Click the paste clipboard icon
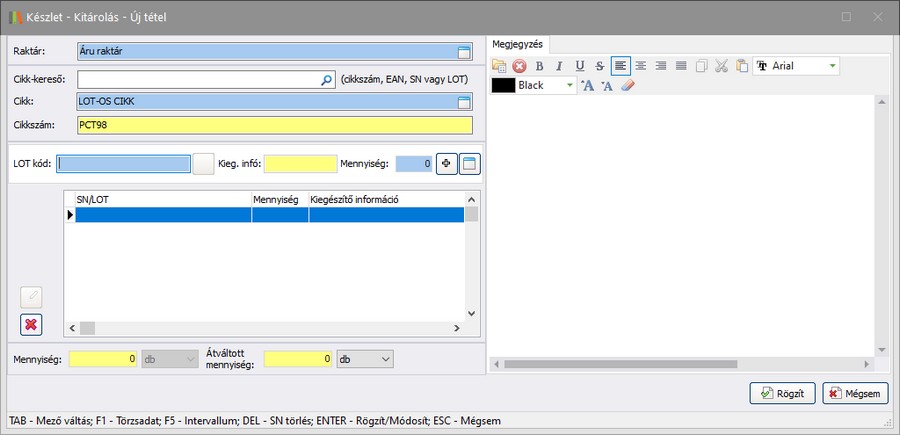This screenshot has height=435, width=900. [741, 66]
